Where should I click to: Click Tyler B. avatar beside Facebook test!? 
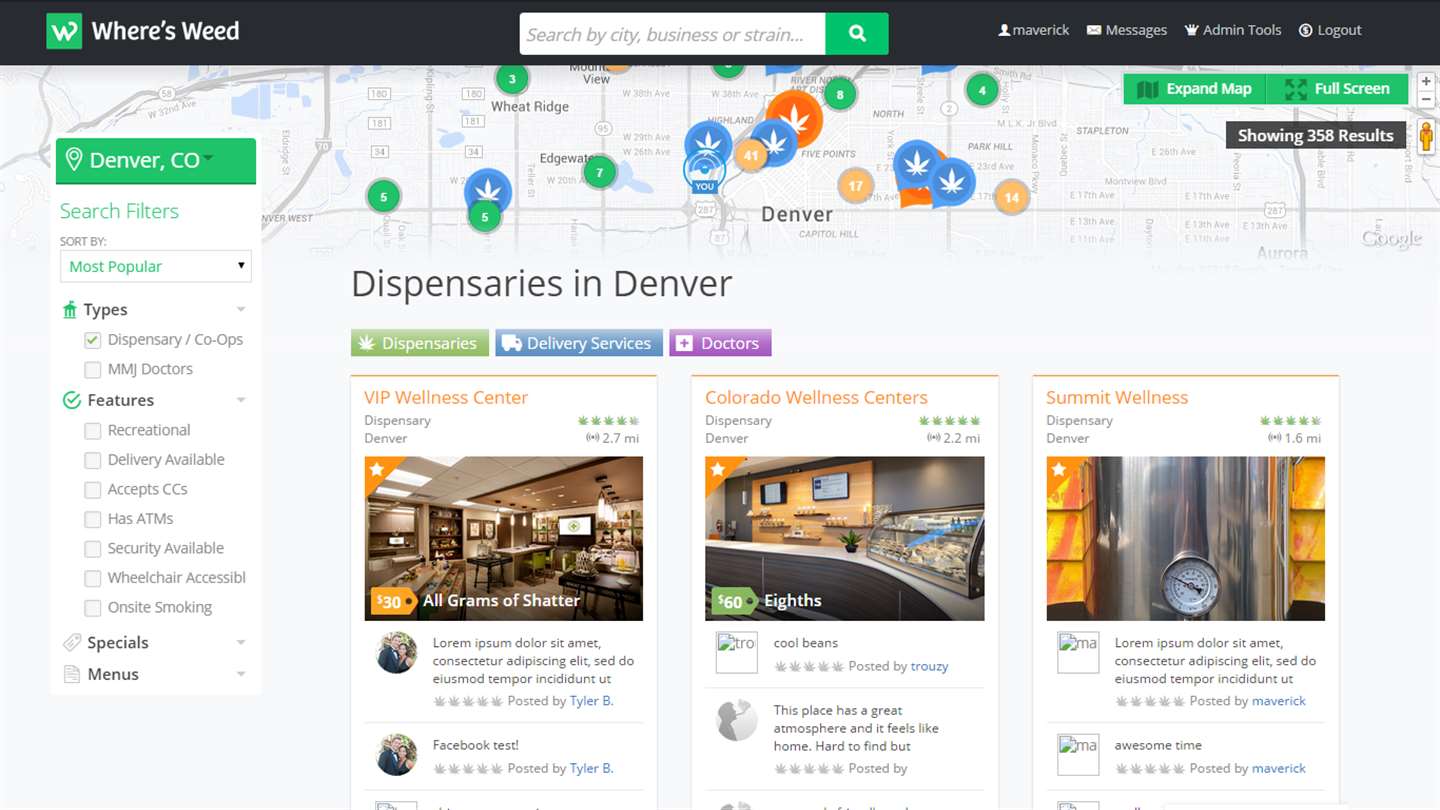click(x=396, y=755)
